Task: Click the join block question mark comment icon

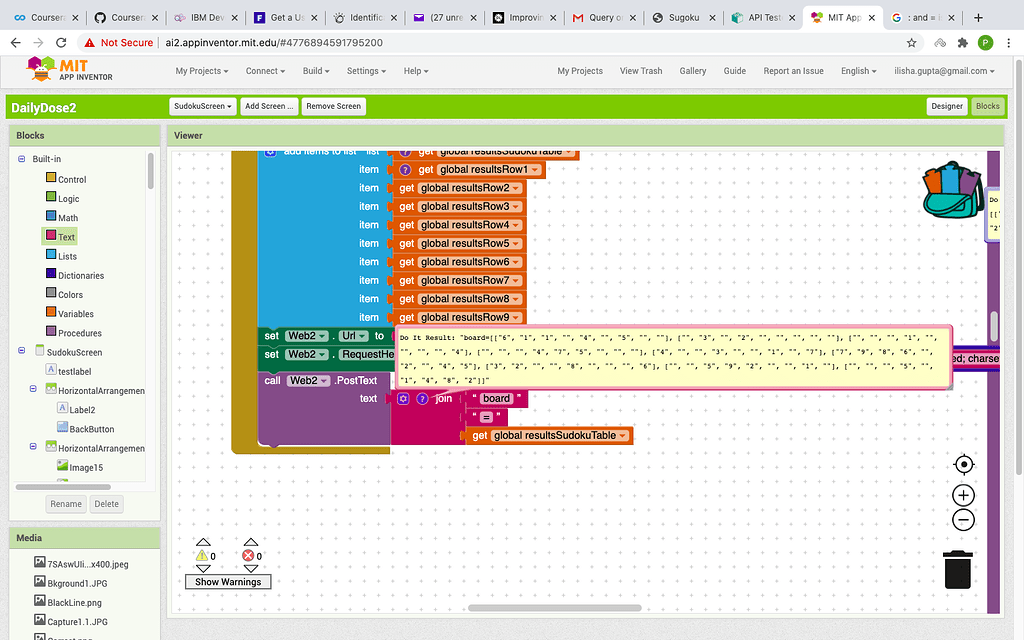Action: 423,398
